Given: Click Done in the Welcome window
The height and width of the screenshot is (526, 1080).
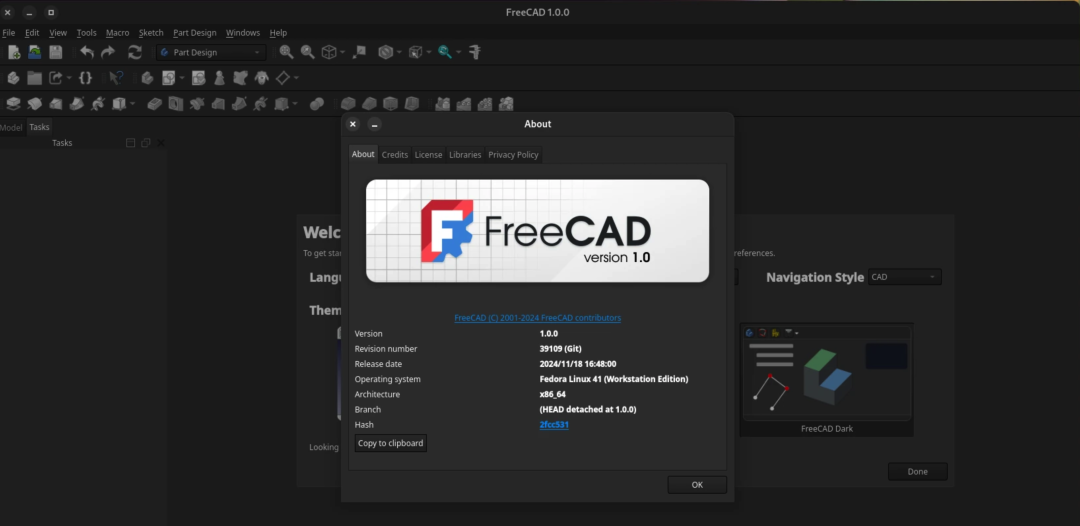Looking at the screenshot, I should [917, 472].
